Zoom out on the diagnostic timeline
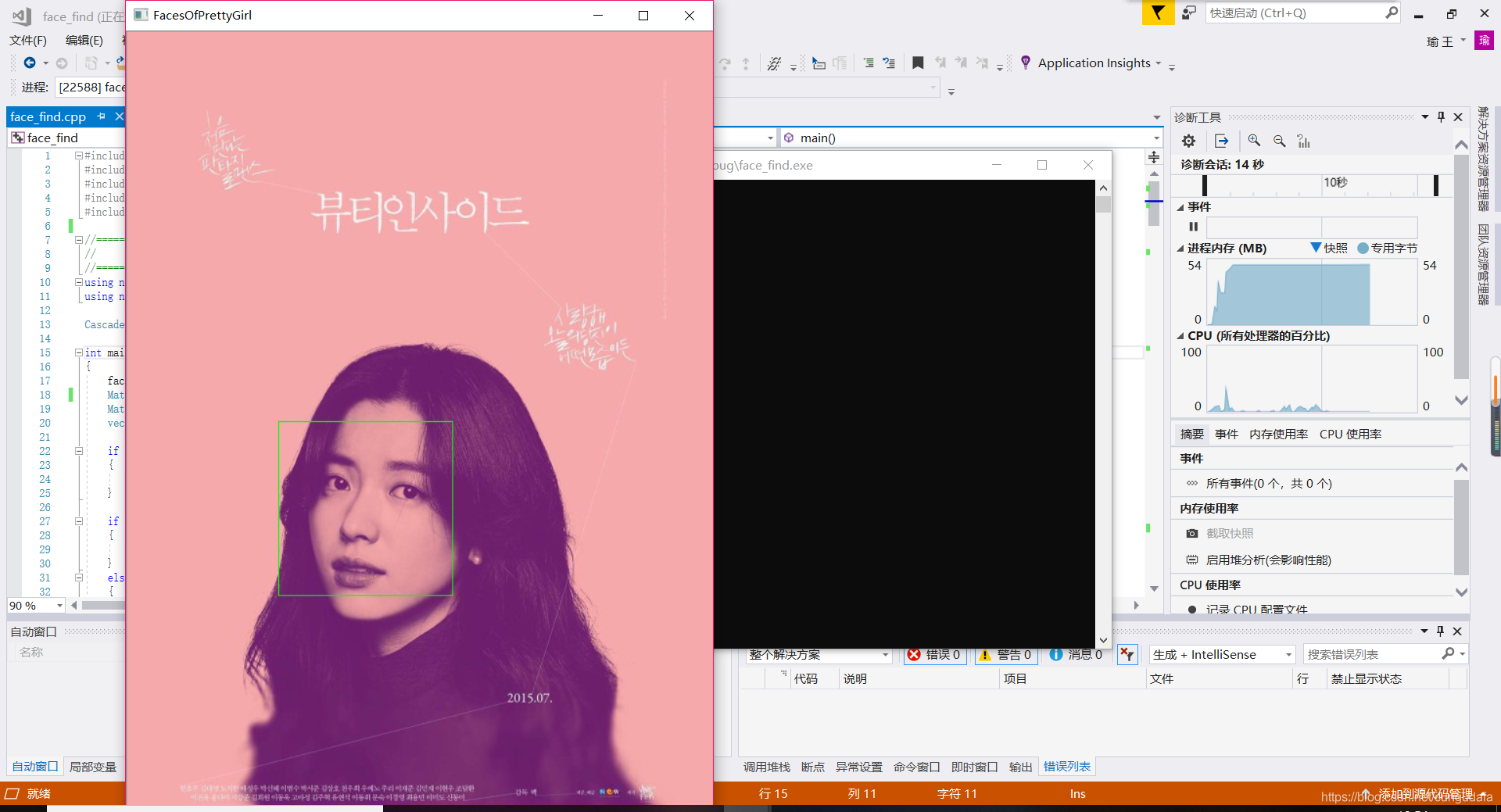 point(1279,141)
